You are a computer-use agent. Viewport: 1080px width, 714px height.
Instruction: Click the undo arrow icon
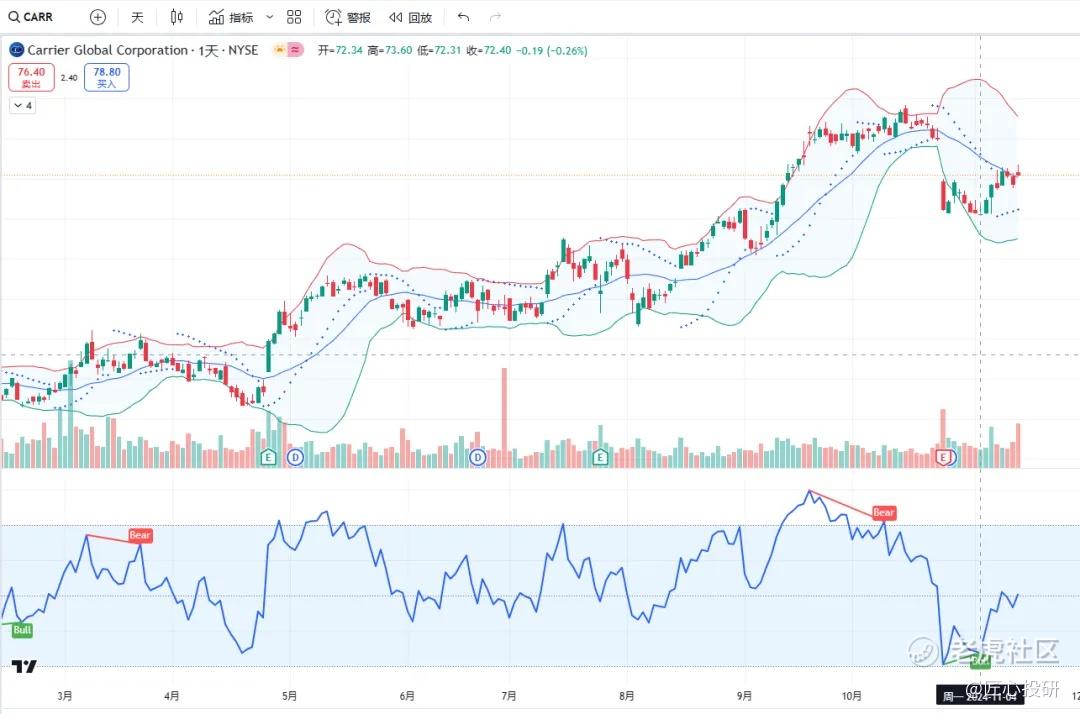pos(464,17)
